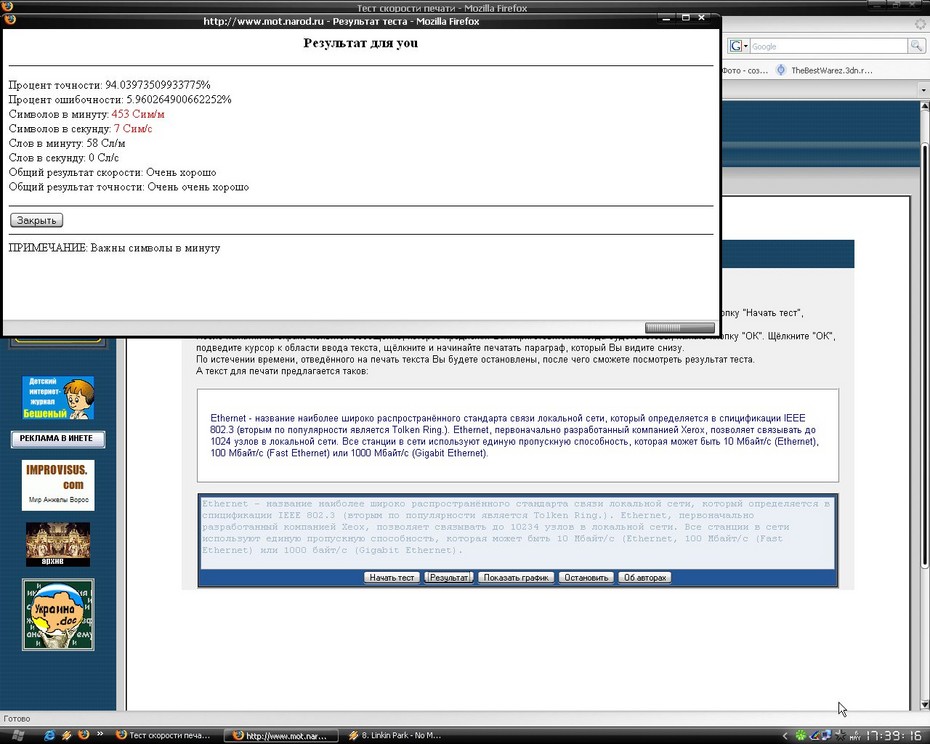The image size is (930, 744).
Task: Open the архив banner image
Action: [x=58, y=544]
